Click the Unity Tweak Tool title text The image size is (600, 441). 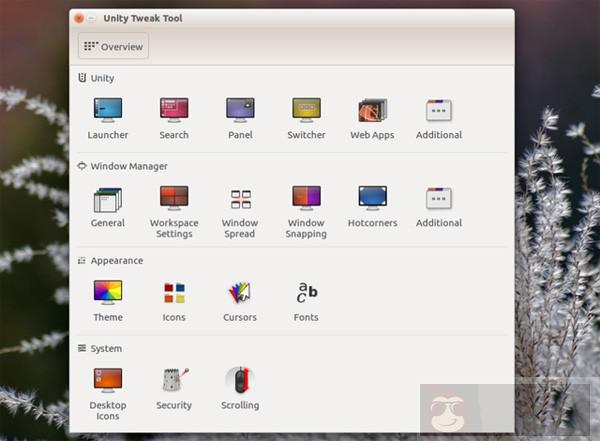(143, 18)
